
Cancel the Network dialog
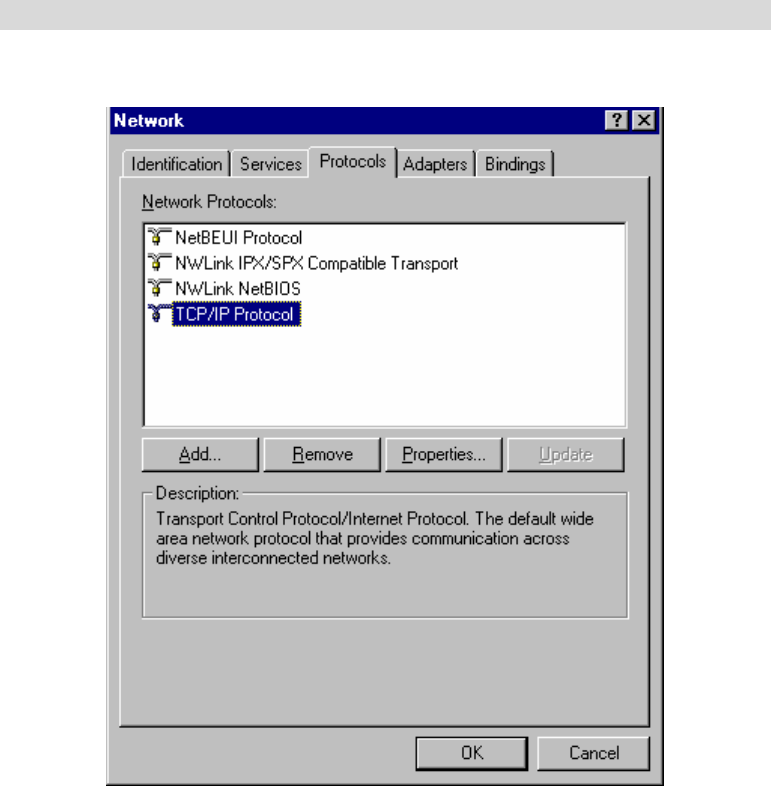594,753
